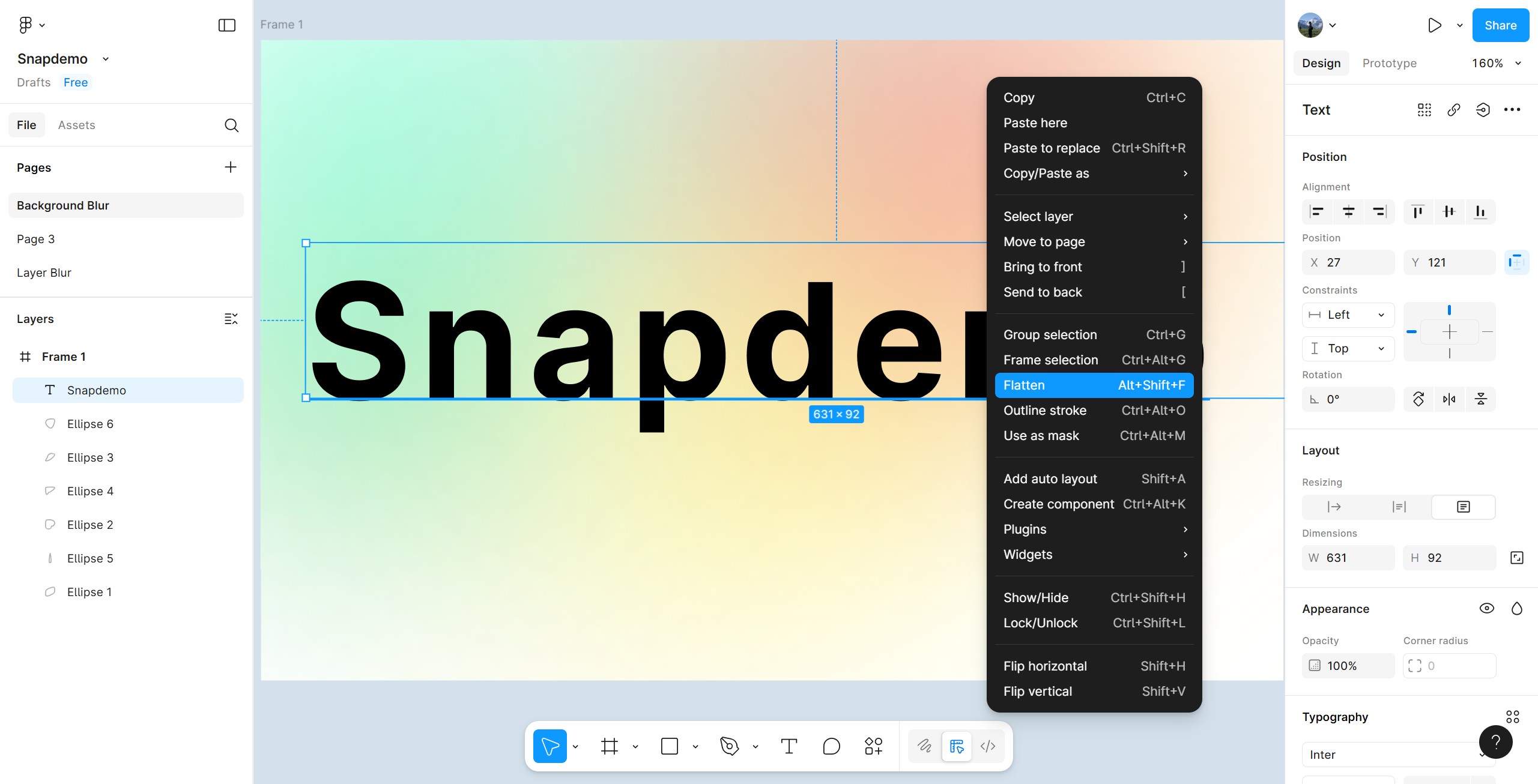This screenshot has width=1538, height=784.
Task: Open the Actions components tool
Action: [873, 746]
